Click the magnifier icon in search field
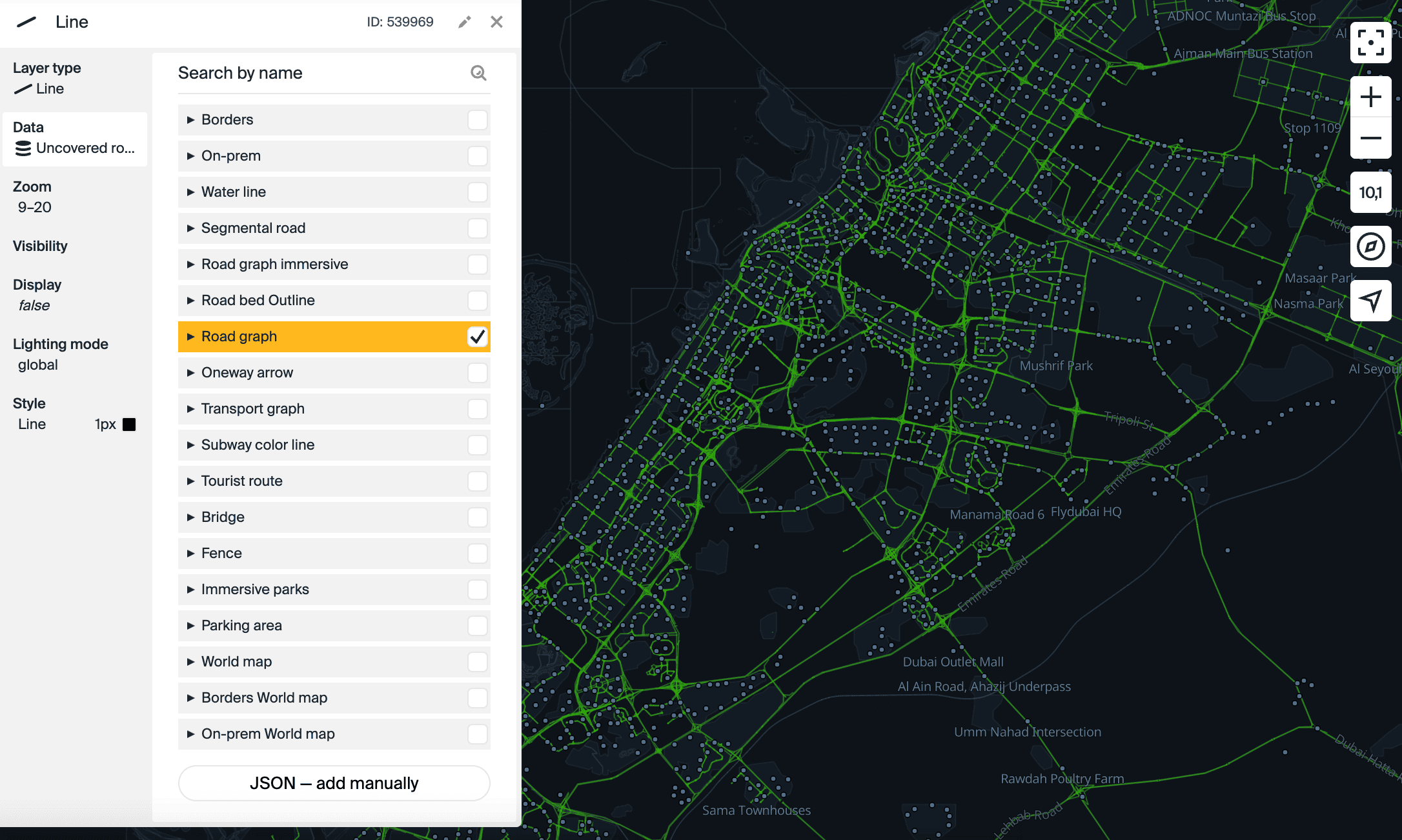The height and width of the screenshot is (840, 1402). [x=478, y=73]
